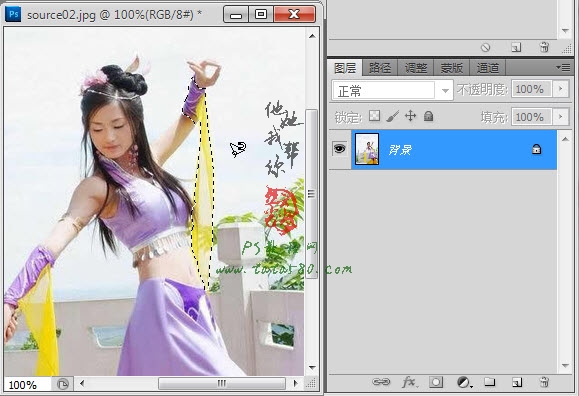Create a new layer
Viewport: 579px width, 396px height.
[x=517, y=382]
